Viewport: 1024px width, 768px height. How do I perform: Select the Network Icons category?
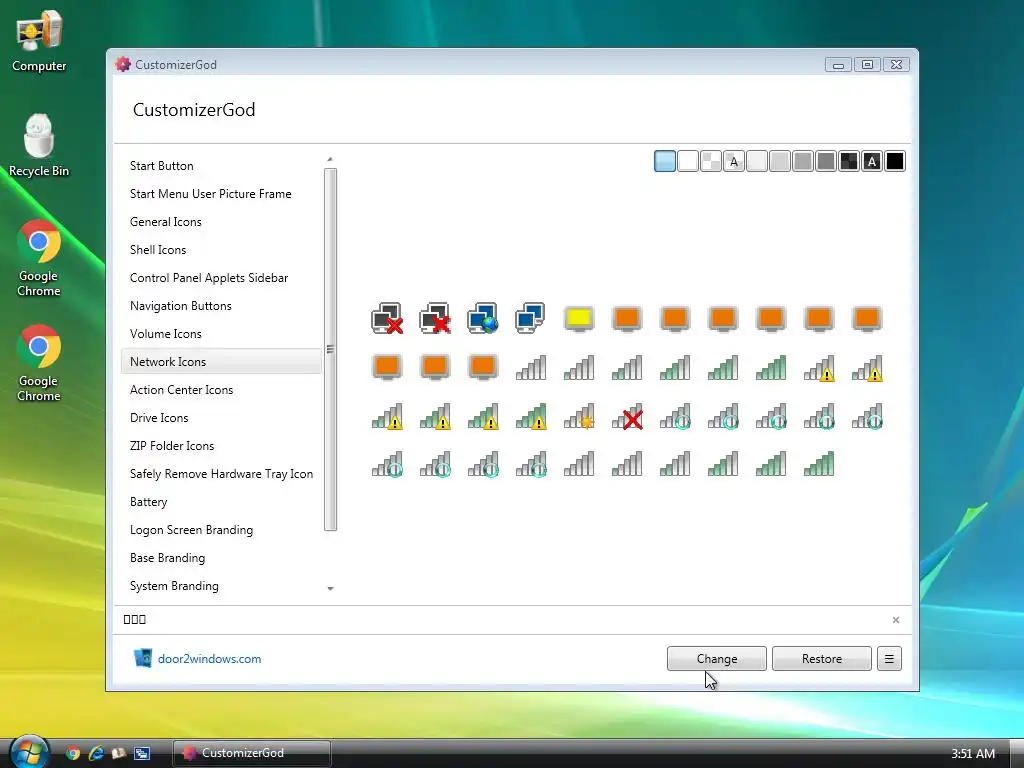pos(221,362)
